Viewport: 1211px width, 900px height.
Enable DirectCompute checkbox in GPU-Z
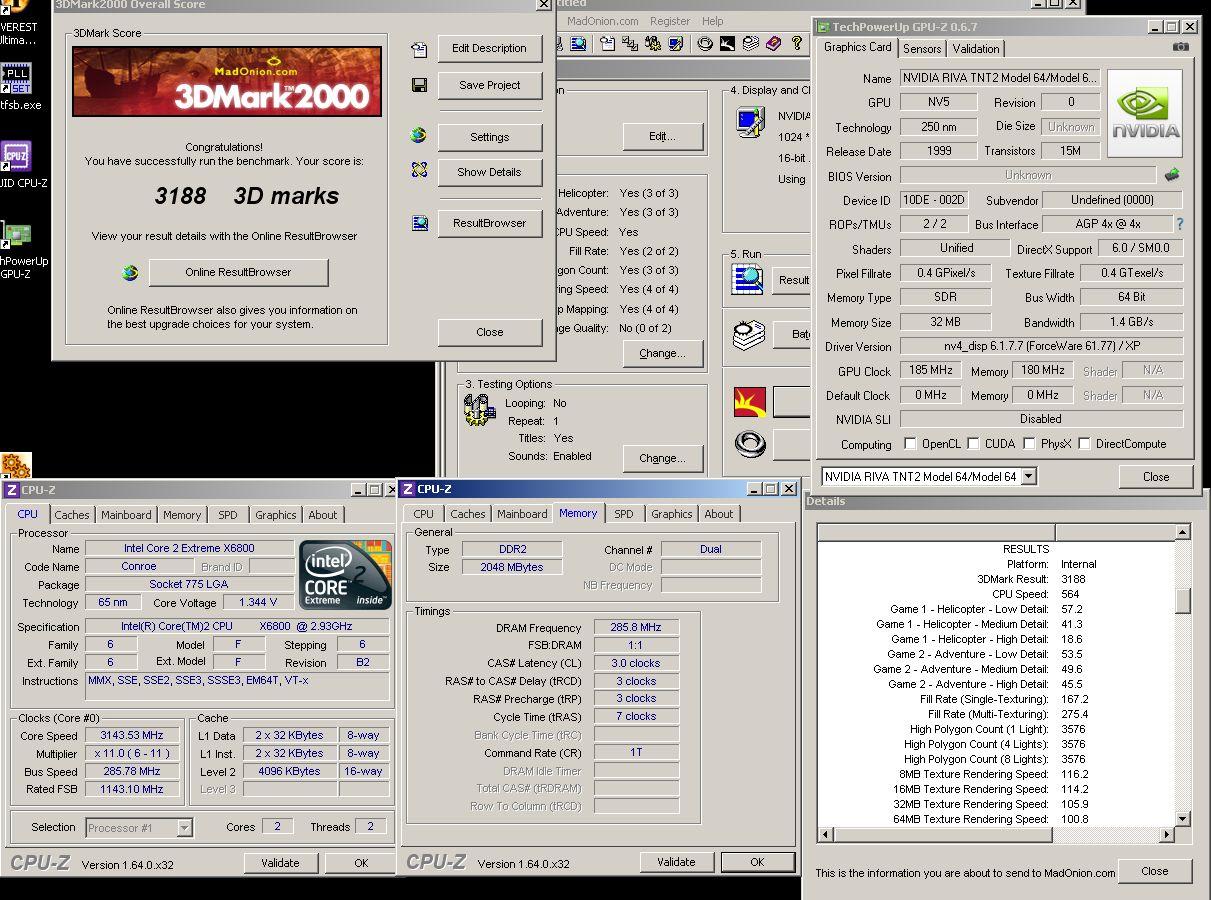point(1084,443)
